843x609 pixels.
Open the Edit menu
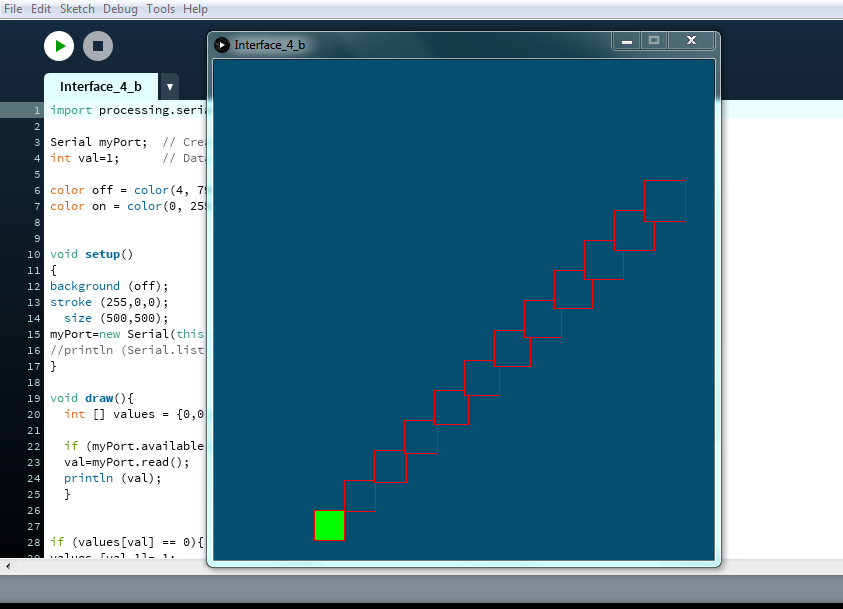coord(41,9)
